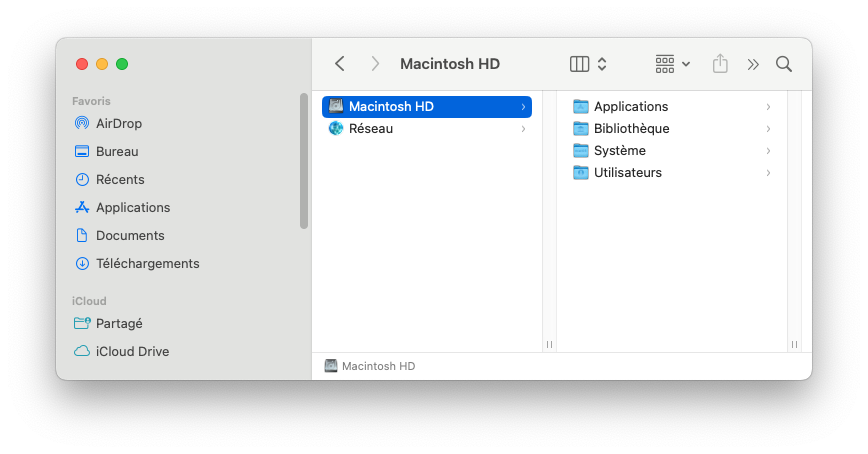Screen dimensions: 868x454
Task: Zoom the window with green button
Action: 122,64
